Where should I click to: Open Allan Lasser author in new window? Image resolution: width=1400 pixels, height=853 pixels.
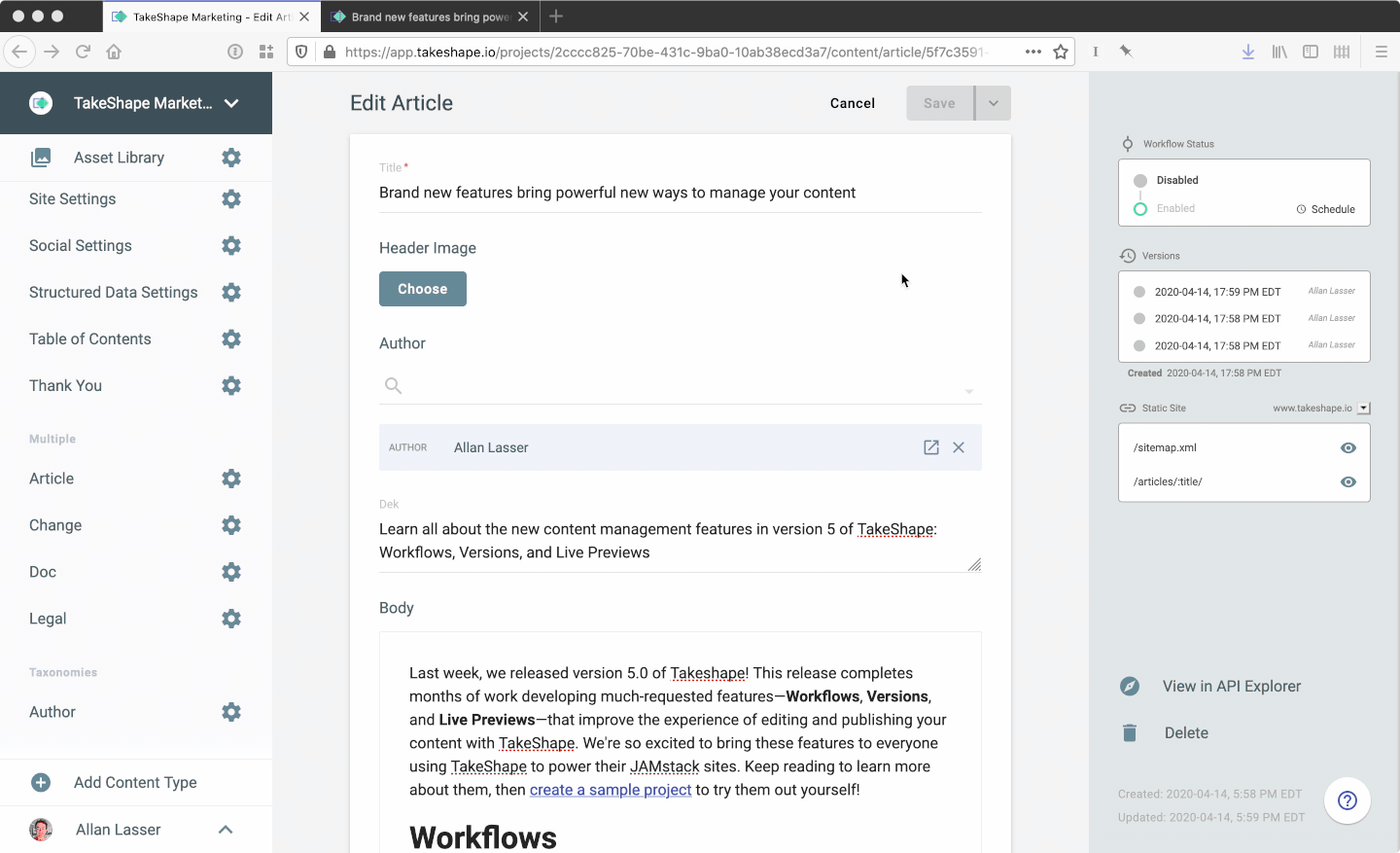(930, 447)
